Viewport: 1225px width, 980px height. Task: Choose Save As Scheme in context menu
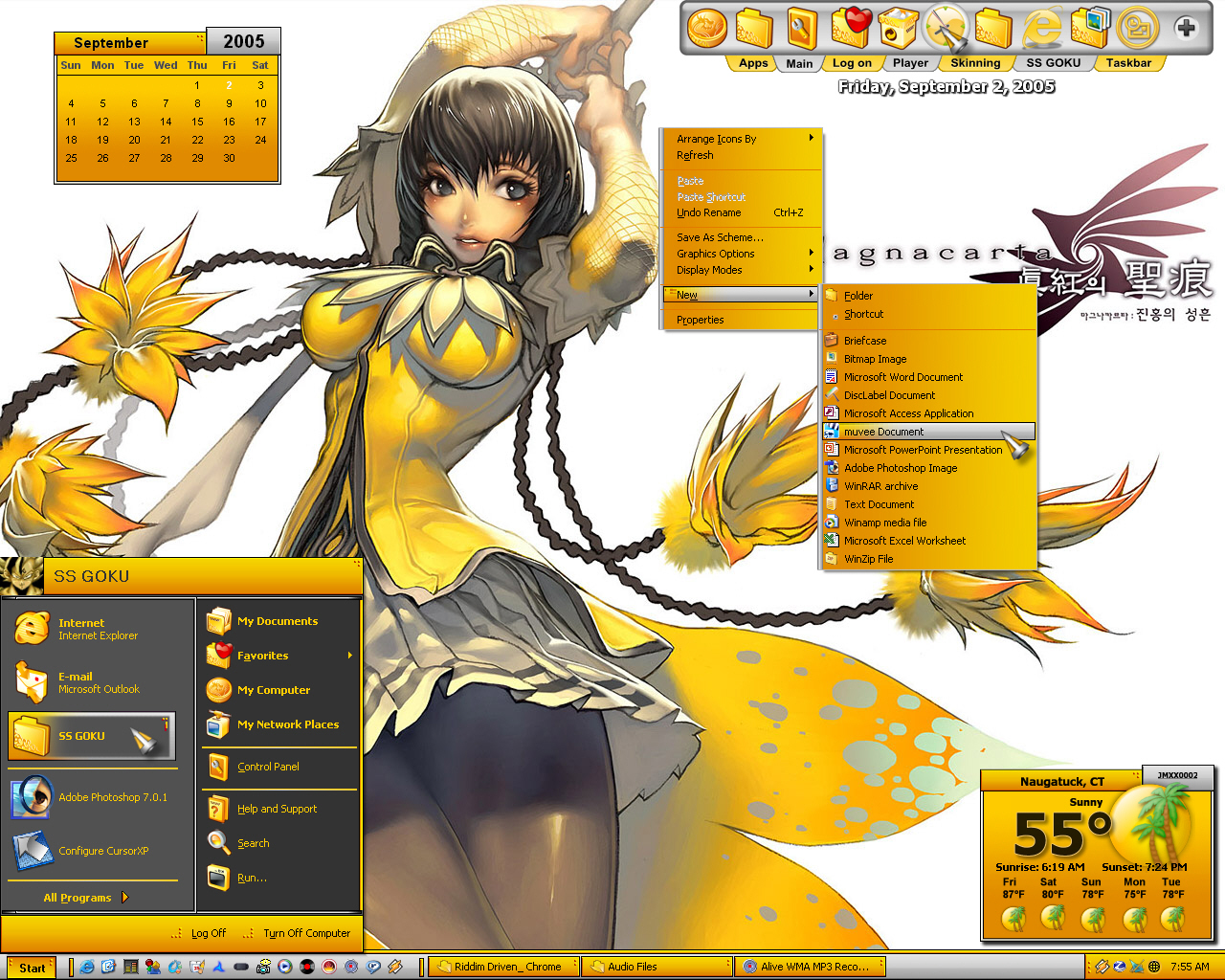click(x=743, y=237)
